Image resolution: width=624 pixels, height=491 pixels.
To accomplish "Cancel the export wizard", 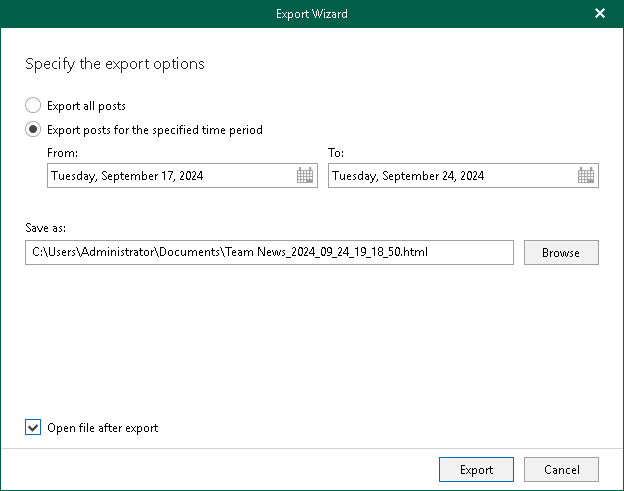I will [x=561, y=469].
